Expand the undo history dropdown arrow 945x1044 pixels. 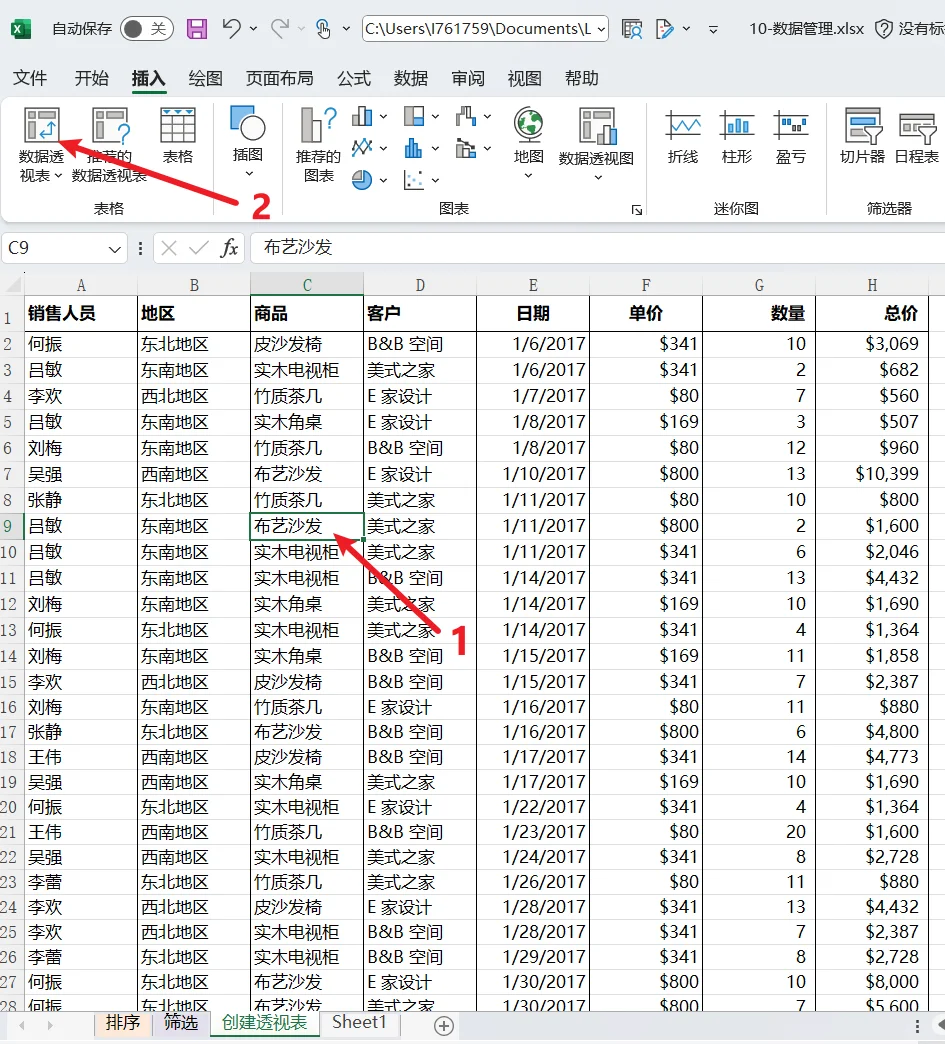(253, 29)
